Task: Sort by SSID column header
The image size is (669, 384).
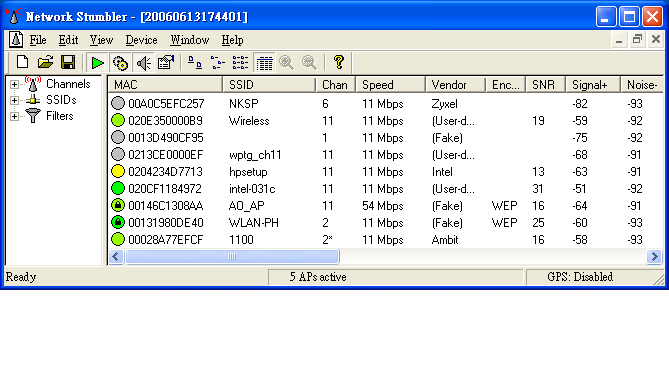Action: click(x=269, y=84)
